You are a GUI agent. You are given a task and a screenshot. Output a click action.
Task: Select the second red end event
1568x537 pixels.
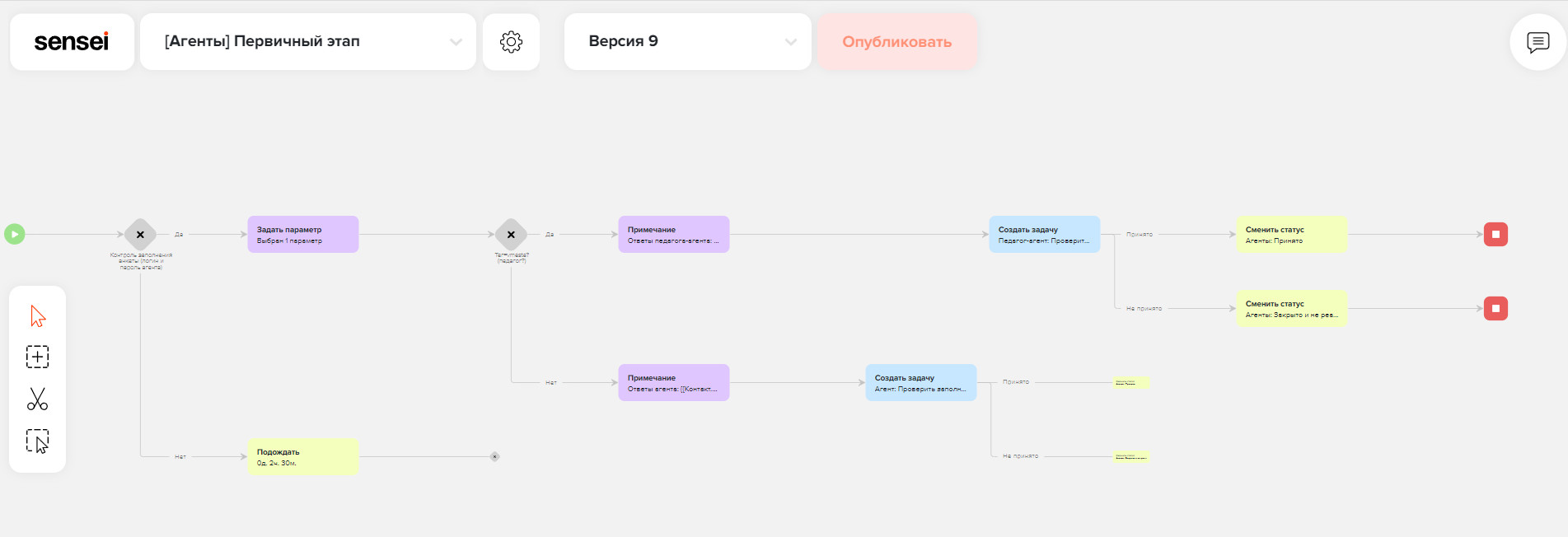pyautogui.click(x=1495, y=309)
